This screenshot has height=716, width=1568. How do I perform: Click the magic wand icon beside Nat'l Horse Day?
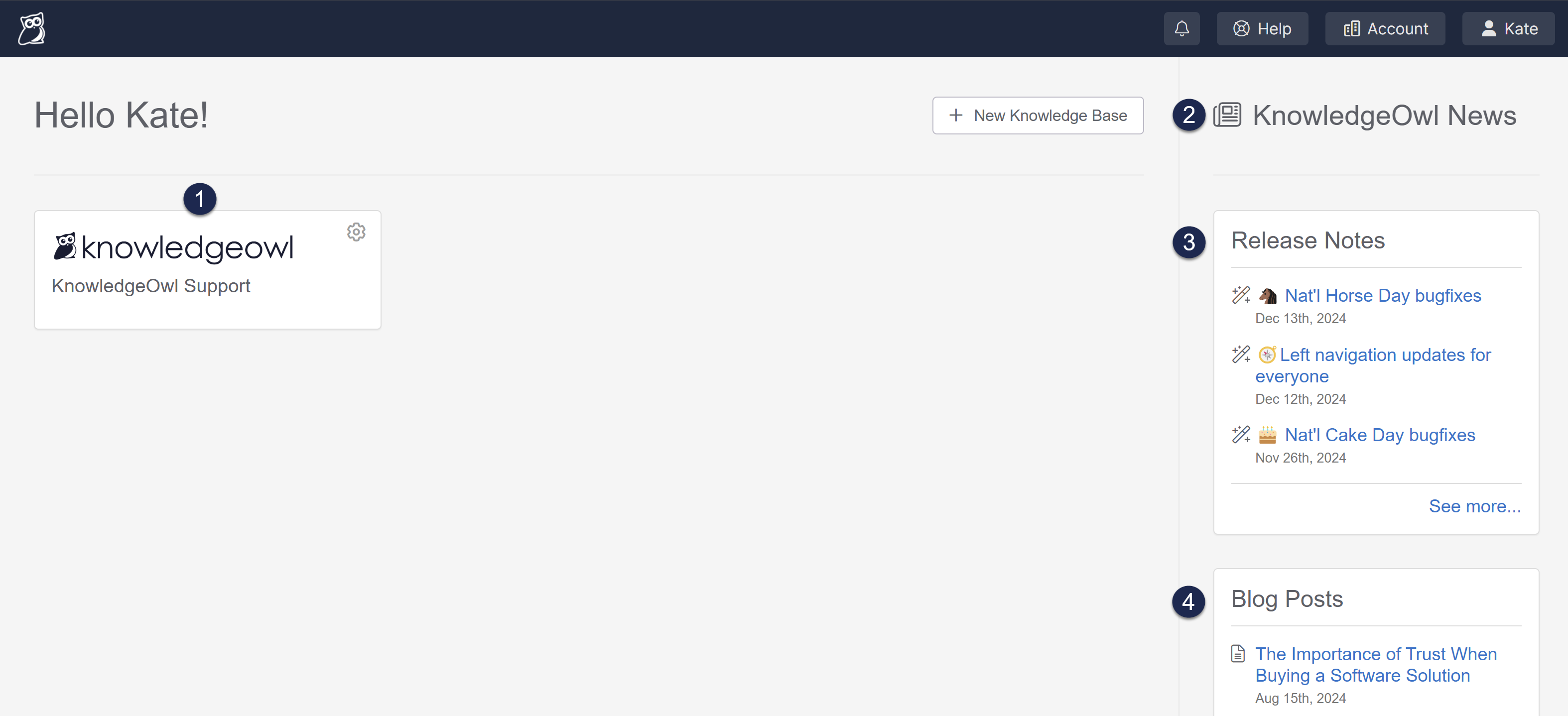pyautogui.click(x=1241, y=295)
